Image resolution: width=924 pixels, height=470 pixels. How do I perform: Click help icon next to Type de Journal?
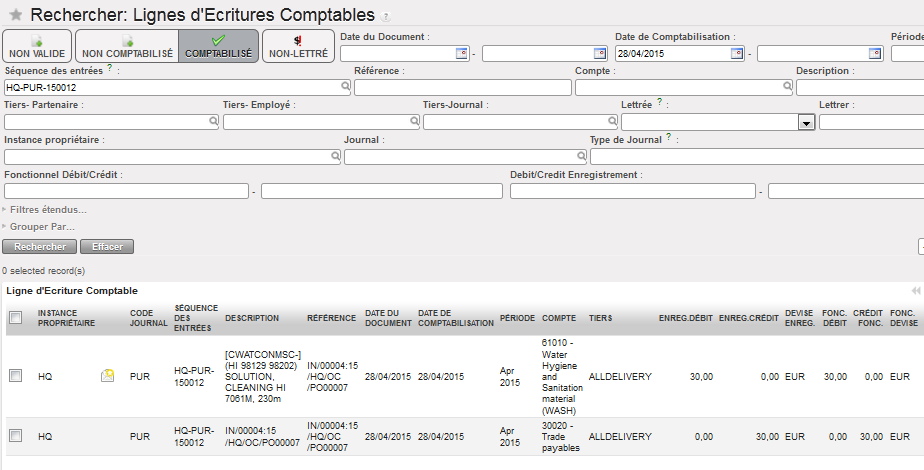pyautogui.click(x=668, y=138)
